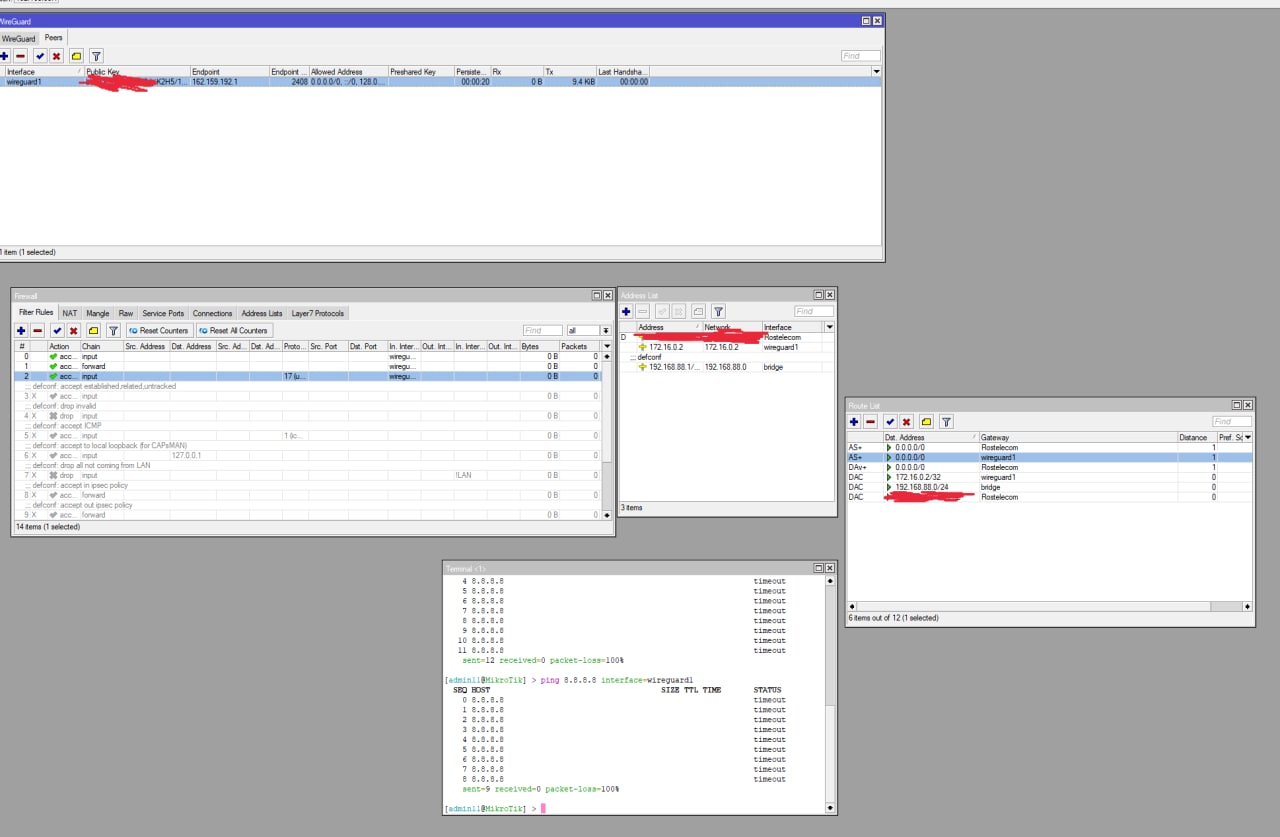Remove selected route with minus icon
The image size is (1280, 837).
pos(871,422)
